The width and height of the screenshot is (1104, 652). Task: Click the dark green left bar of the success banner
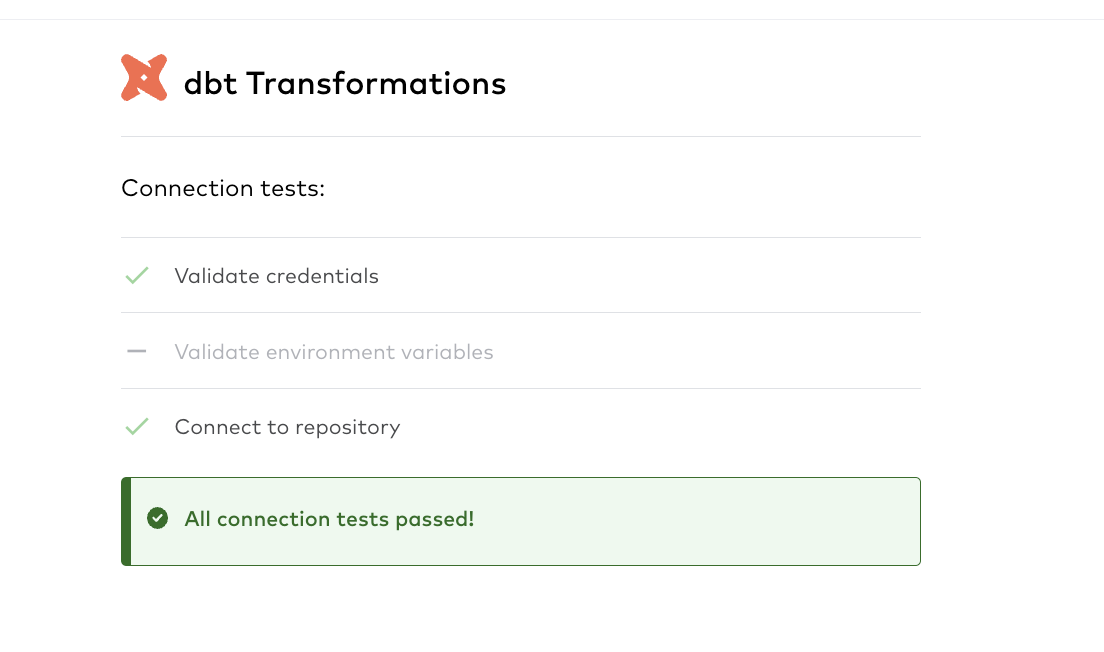pyautogui.click(x=126, y=521)
